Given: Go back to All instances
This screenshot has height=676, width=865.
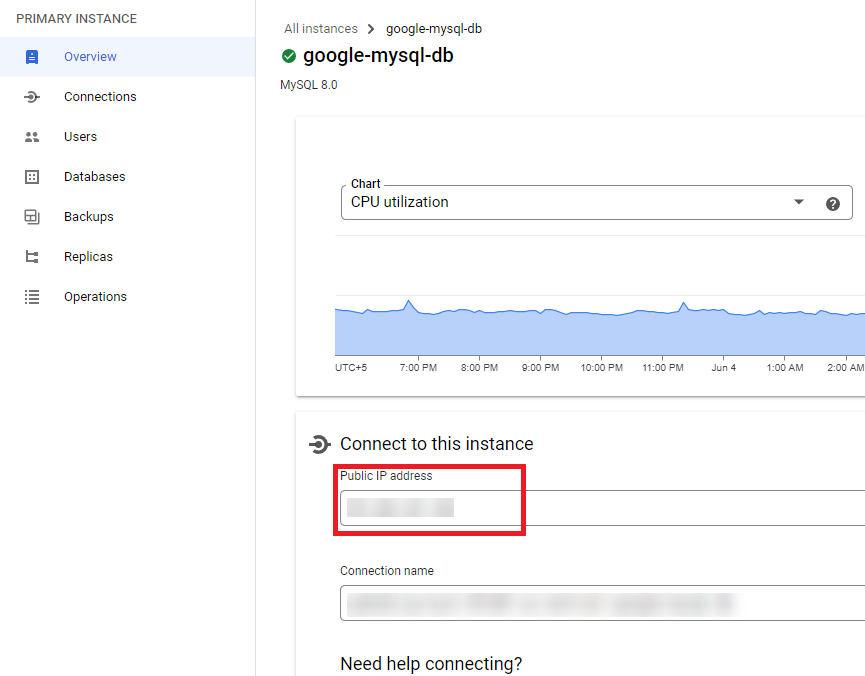Looking at the screenshot, I should pyautogui.click(x=321, y=29).
